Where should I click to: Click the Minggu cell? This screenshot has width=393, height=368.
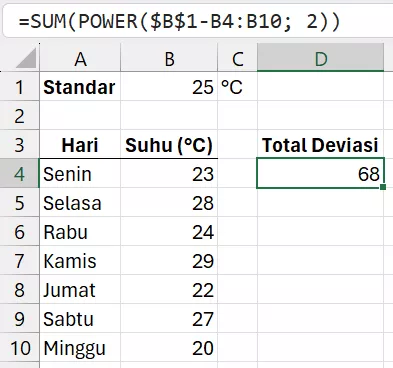click(x=80, y=348)
